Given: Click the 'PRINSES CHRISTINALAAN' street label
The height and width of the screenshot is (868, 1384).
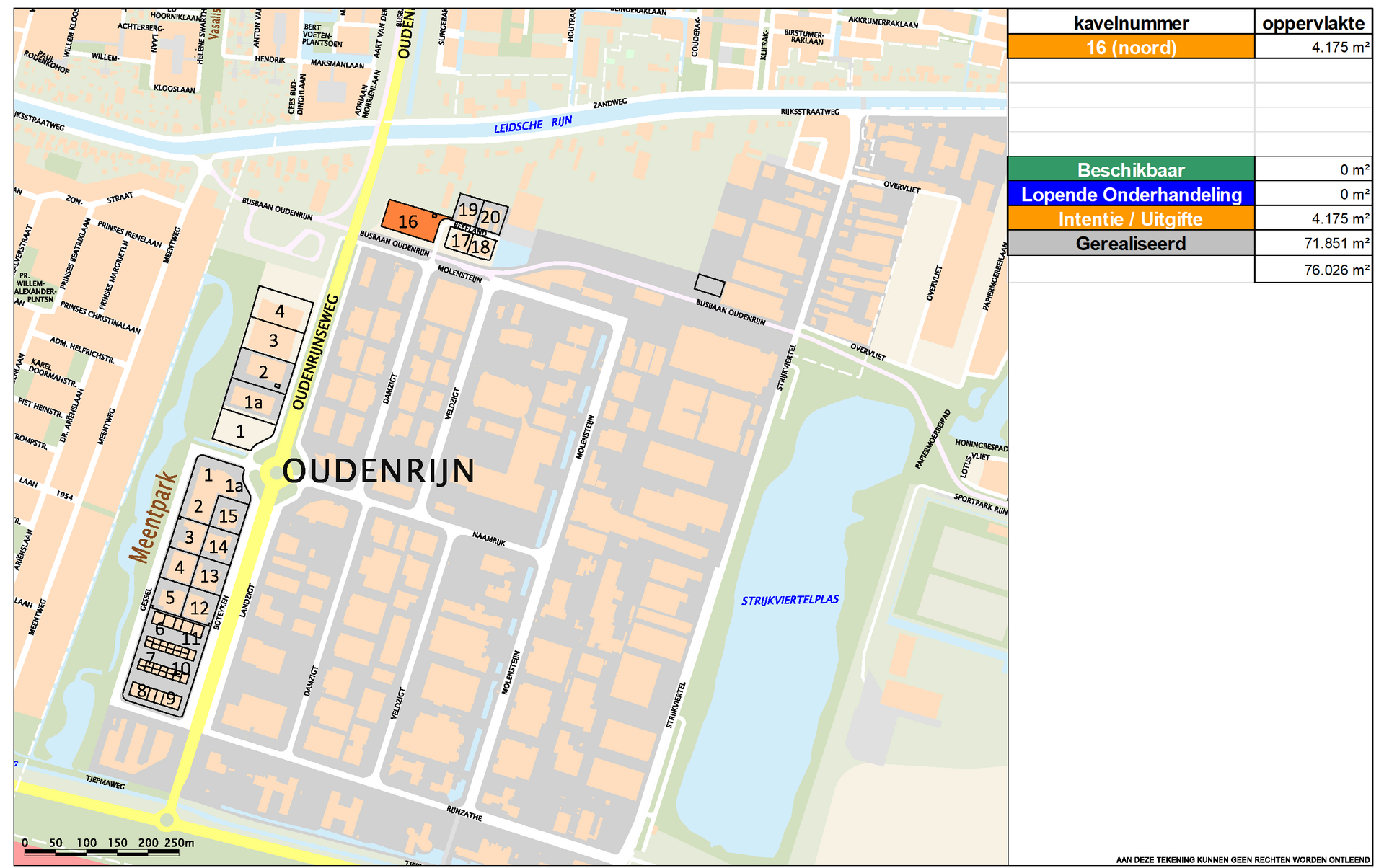Looking at the screenshot, I should point(100,317).
